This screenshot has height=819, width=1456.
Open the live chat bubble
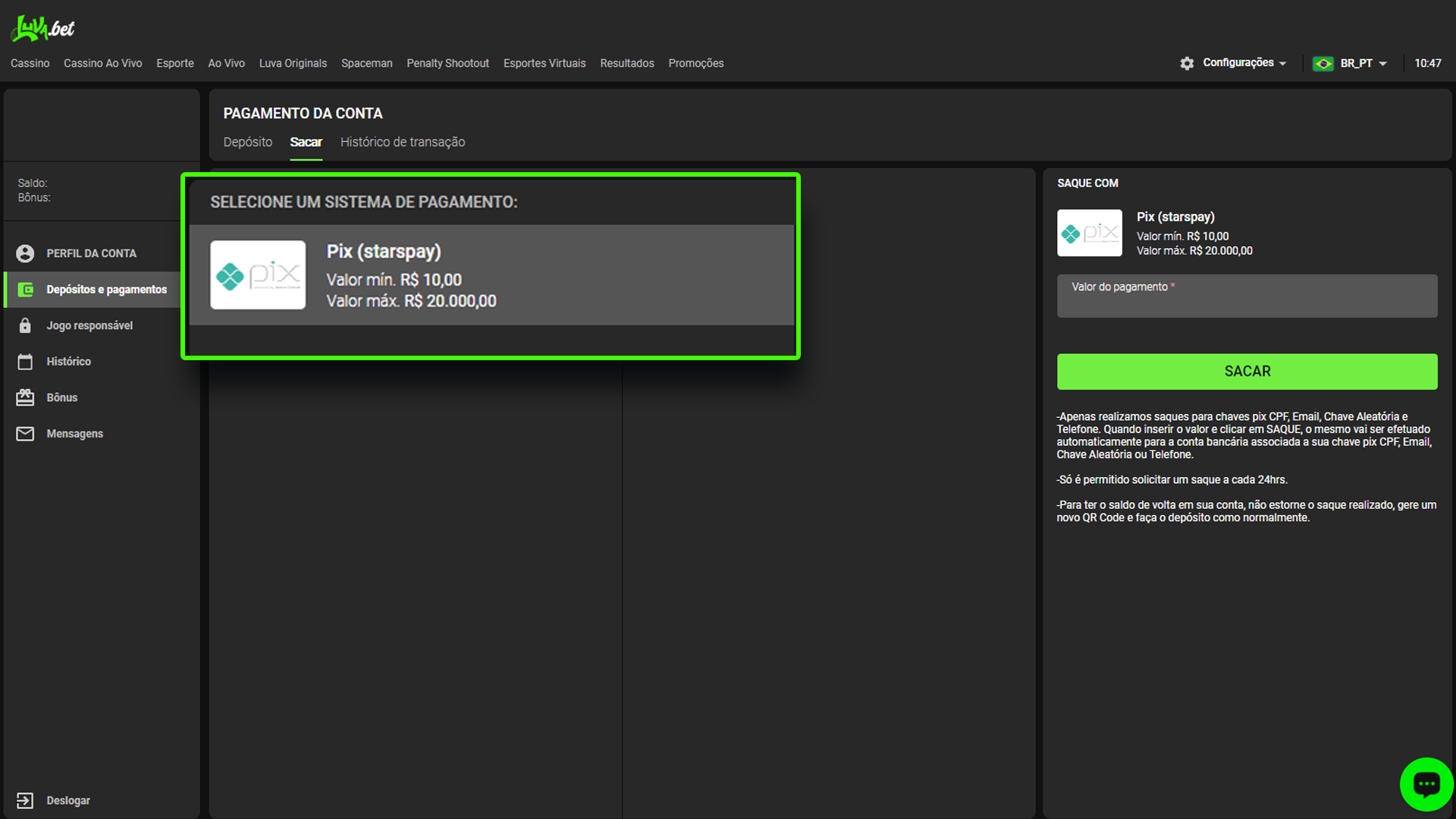point(1426,784)
